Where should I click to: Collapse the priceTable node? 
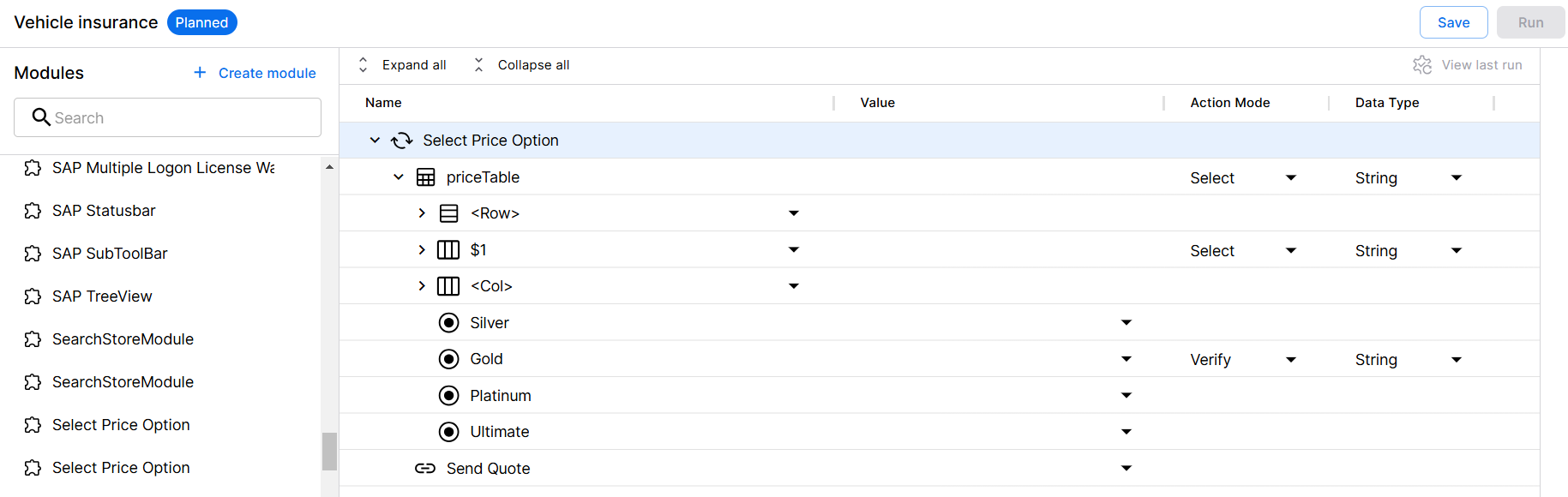399,177
